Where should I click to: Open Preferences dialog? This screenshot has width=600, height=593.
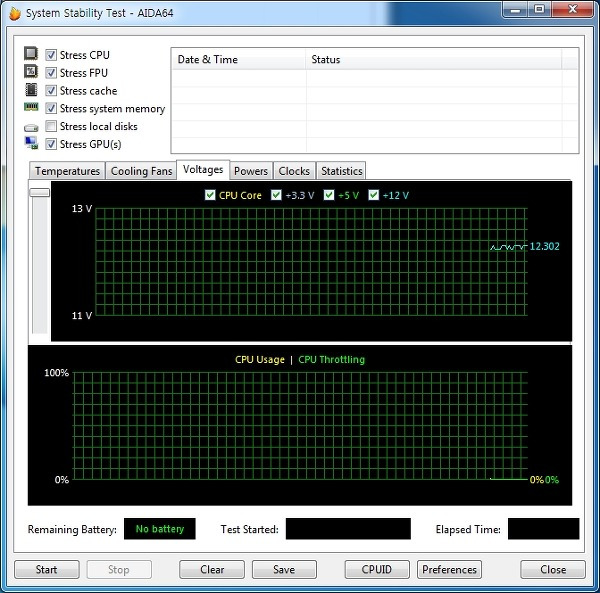(x=449, y=569)
